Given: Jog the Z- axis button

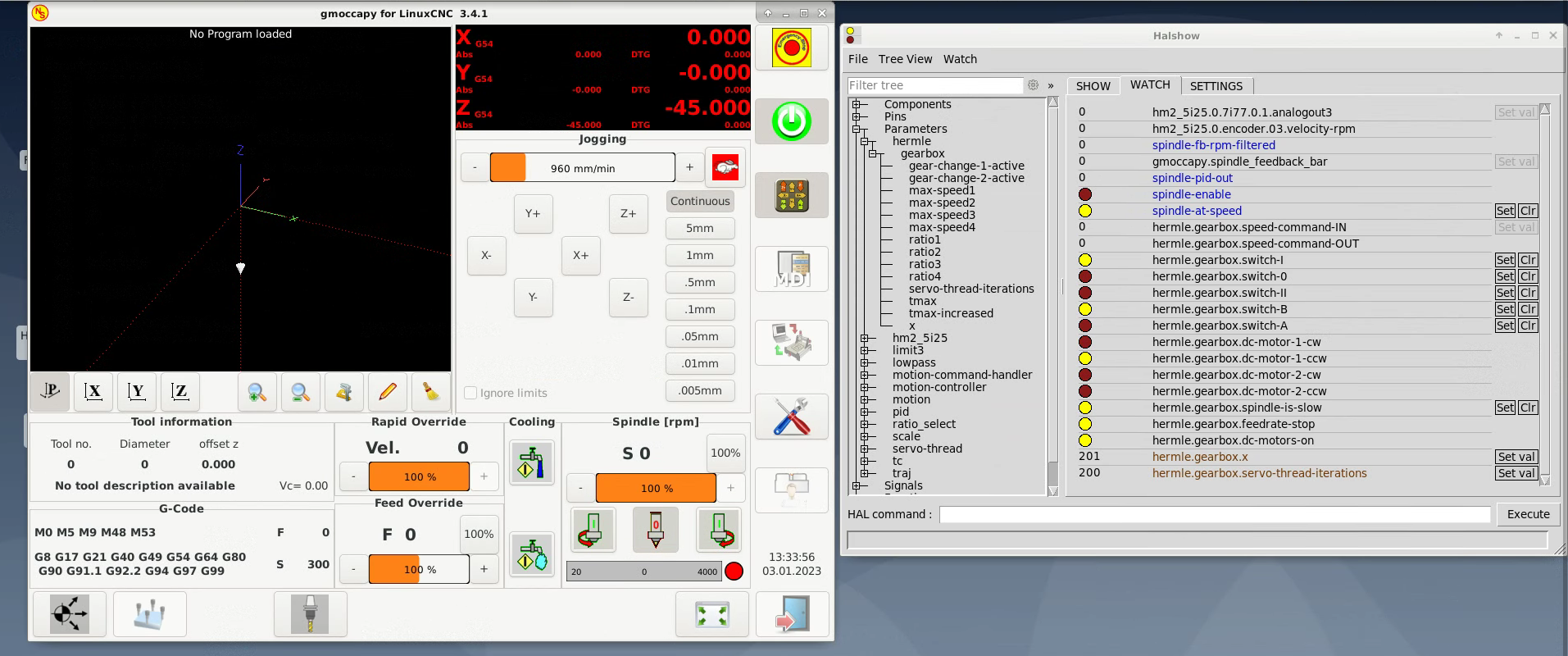Looking at the screenshot, I should click(x=628, y=297).
